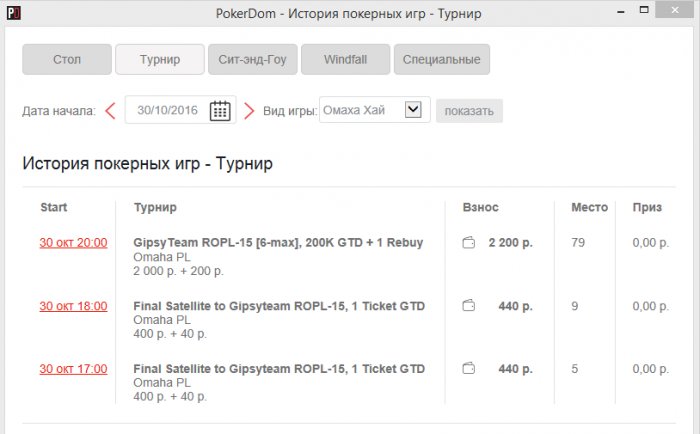Click the Омаха Хай game type field
Image resolution: width=700 pixels, height=434 pixels.
[x=375, y=109]
